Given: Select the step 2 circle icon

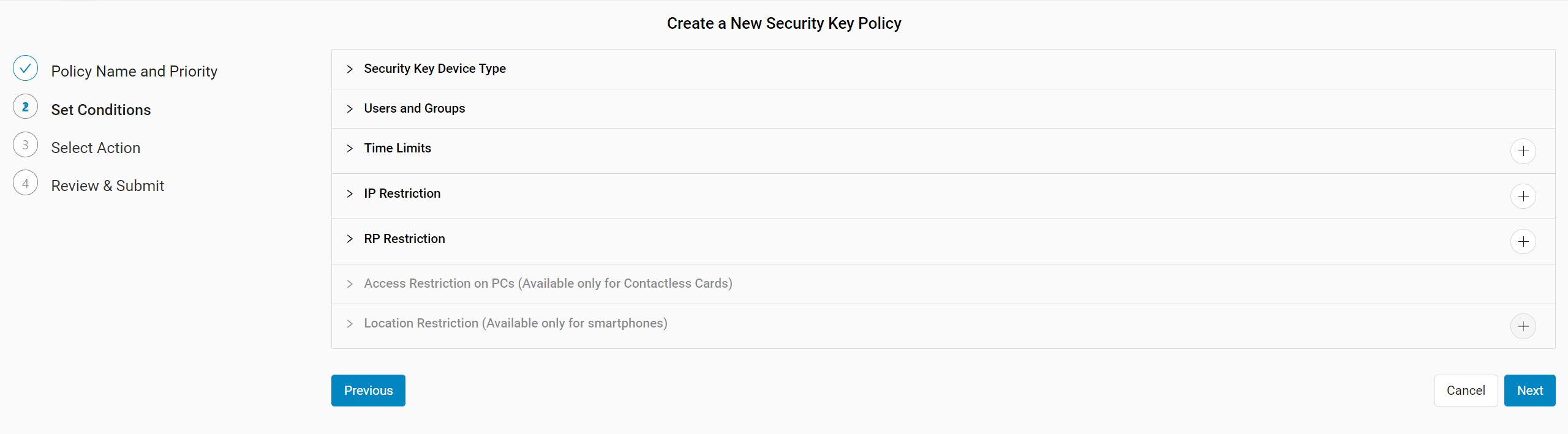Looking at the screenshot, I should coord(25,107).
